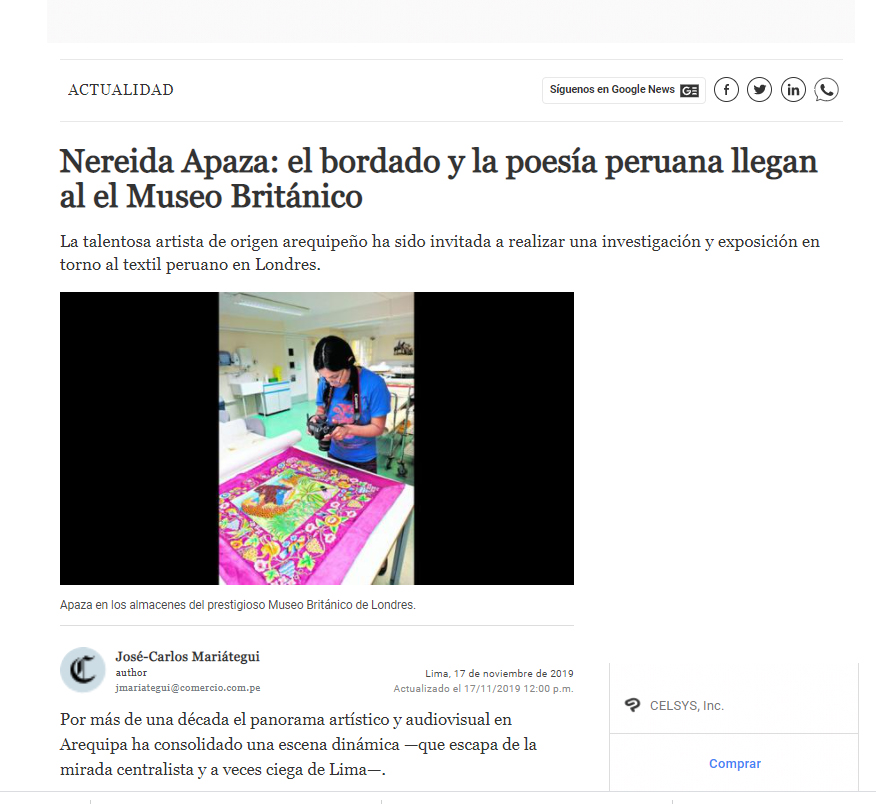Image resolution: width=876 pixels, height=804 pixels.
Task: Click the publication date Lima, 17 de noviembre
Action: pos(499,673)
